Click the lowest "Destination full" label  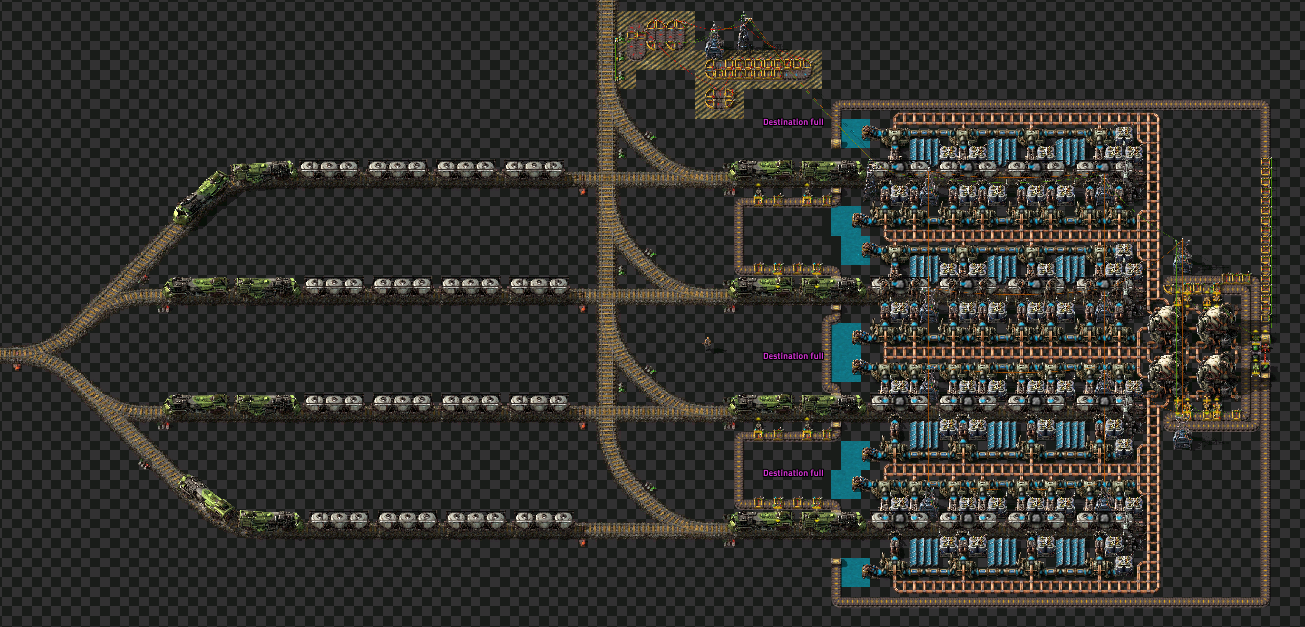pos(793,473)
